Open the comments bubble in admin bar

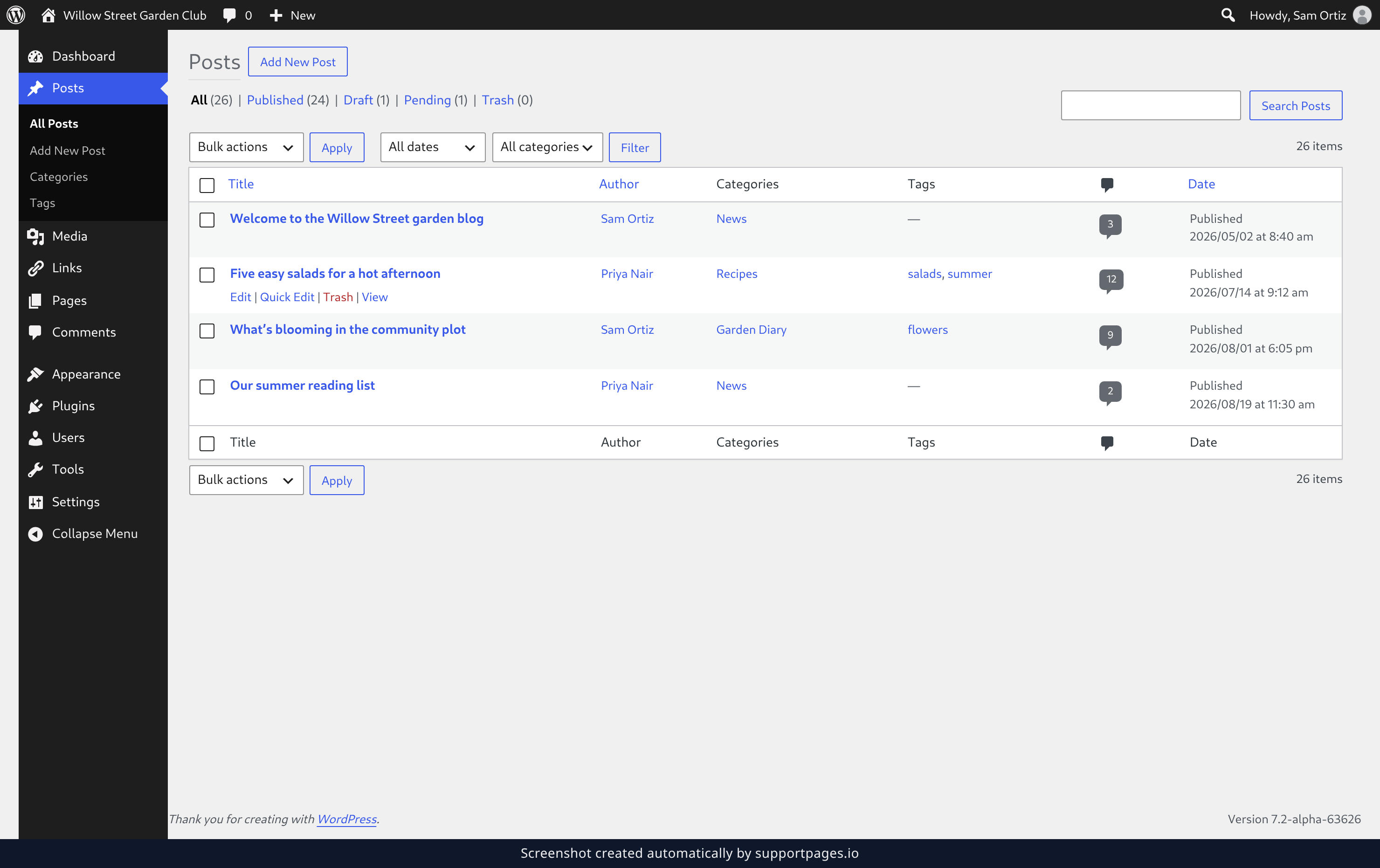tap(229, 15)
